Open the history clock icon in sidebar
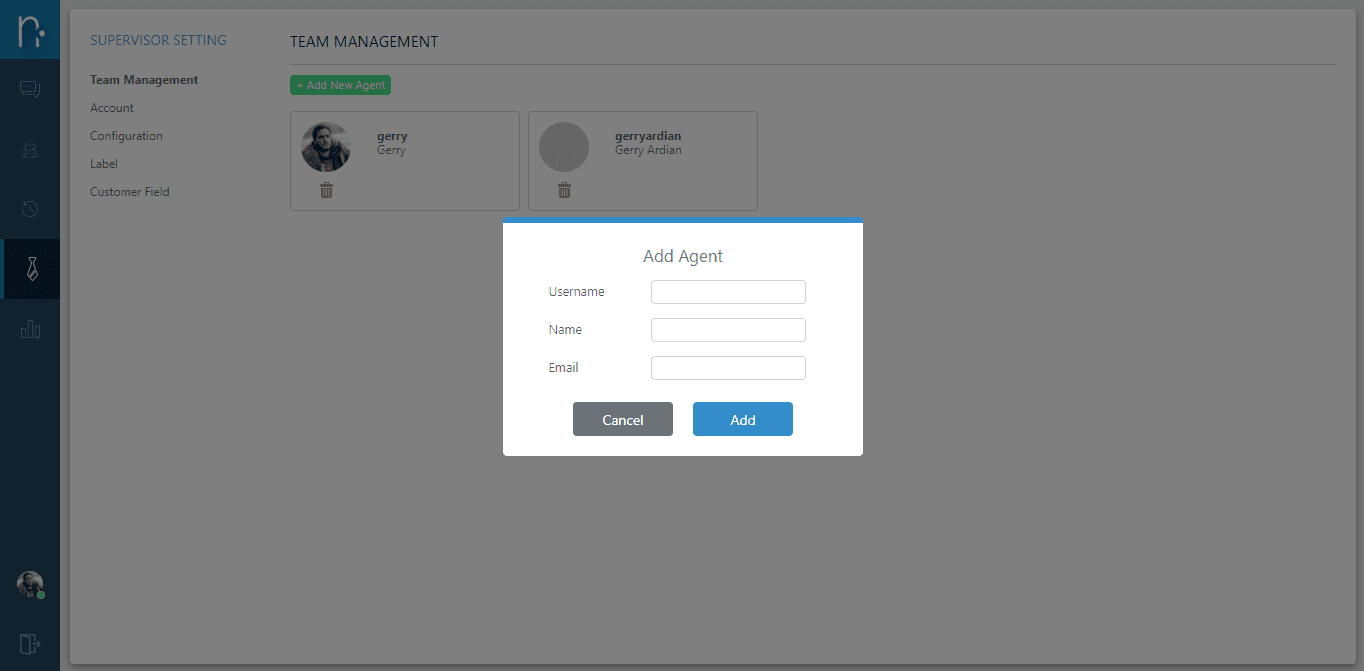 [x=30, y=209]
